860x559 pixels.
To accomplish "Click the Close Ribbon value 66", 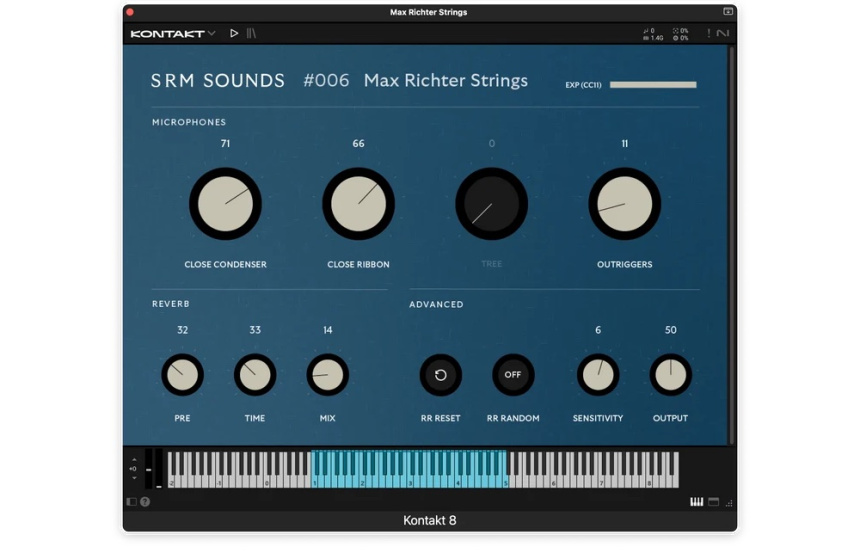I will coord(358,144).
